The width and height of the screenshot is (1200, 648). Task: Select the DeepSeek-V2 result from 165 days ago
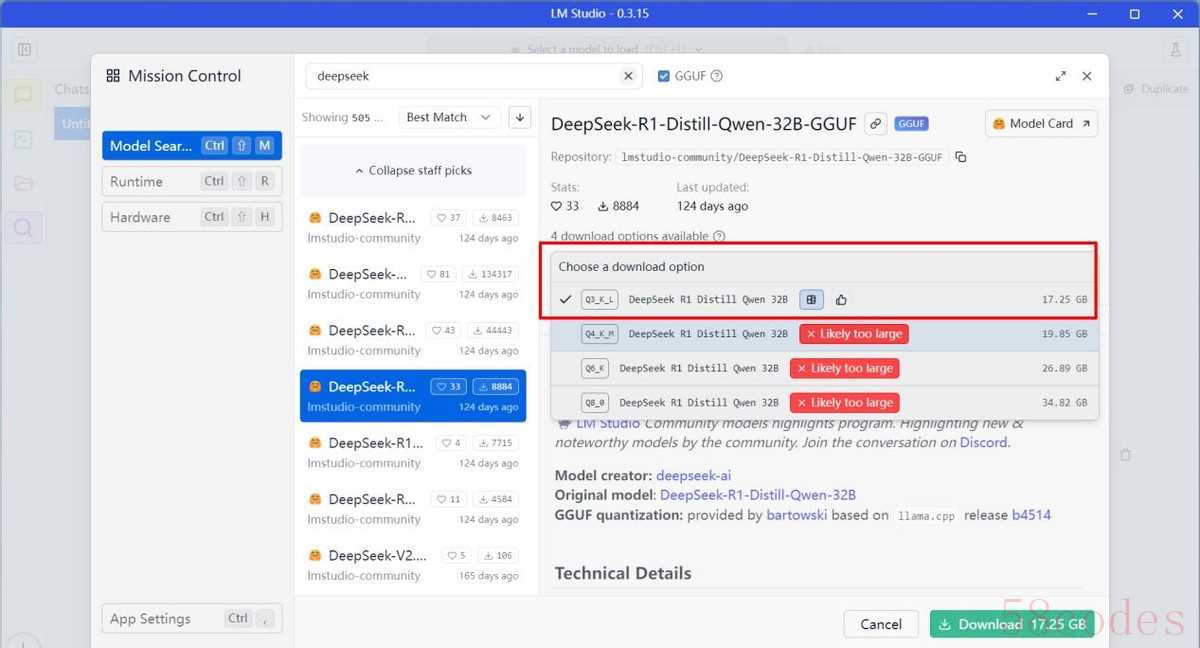tap(413, 564)
